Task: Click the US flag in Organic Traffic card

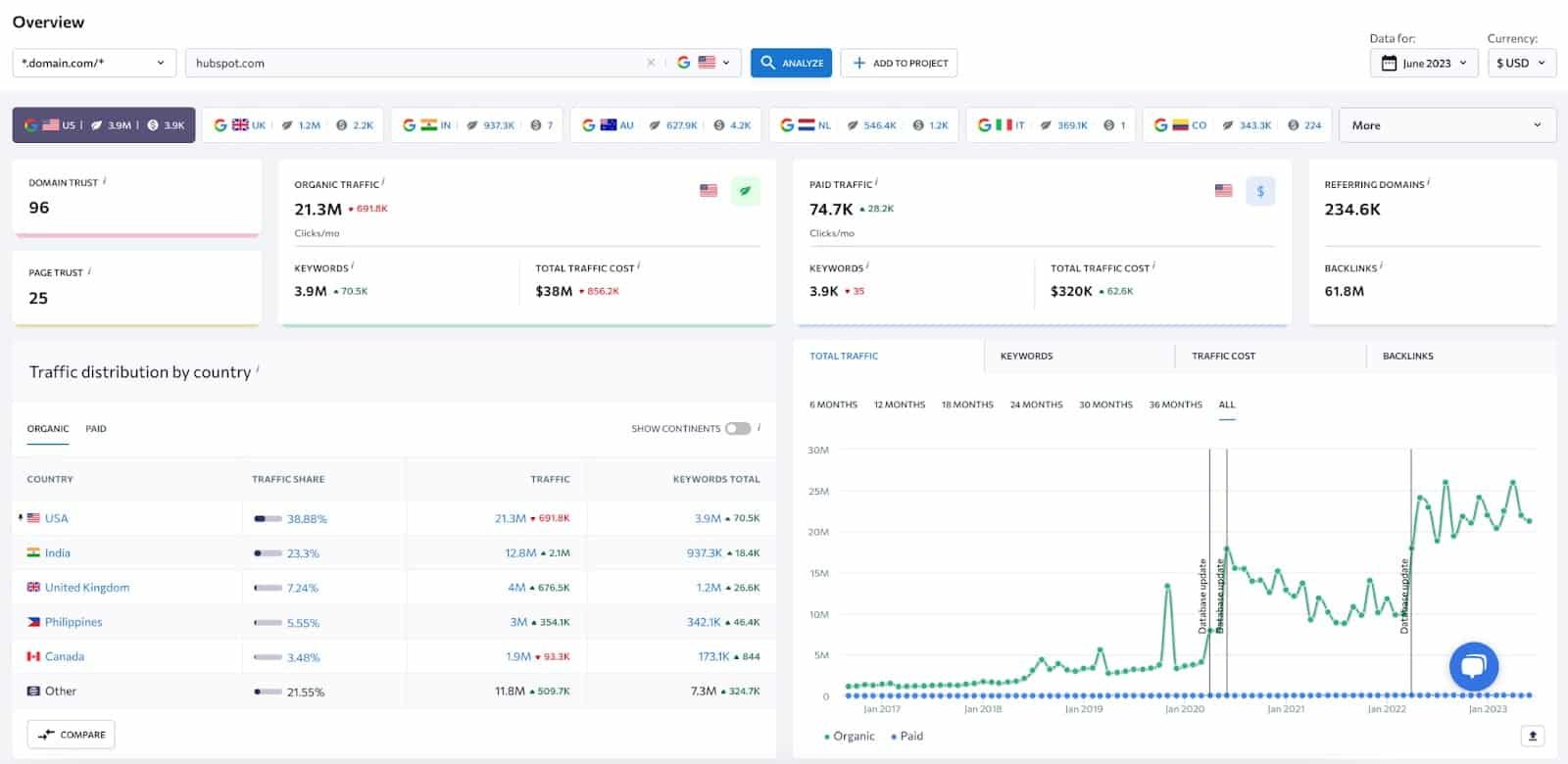Action: (x=709, y=191)
